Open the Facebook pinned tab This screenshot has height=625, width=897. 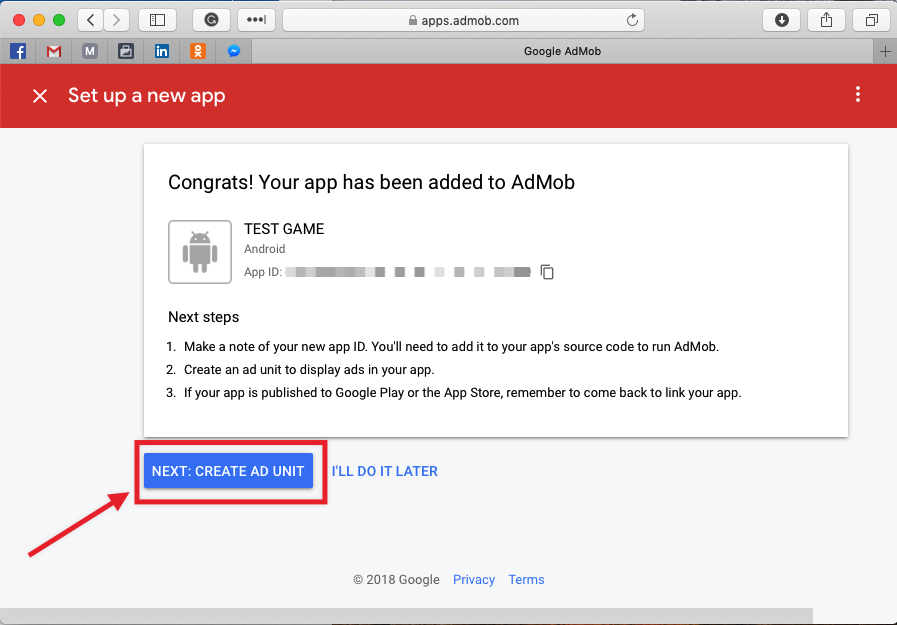coord(18,51)
